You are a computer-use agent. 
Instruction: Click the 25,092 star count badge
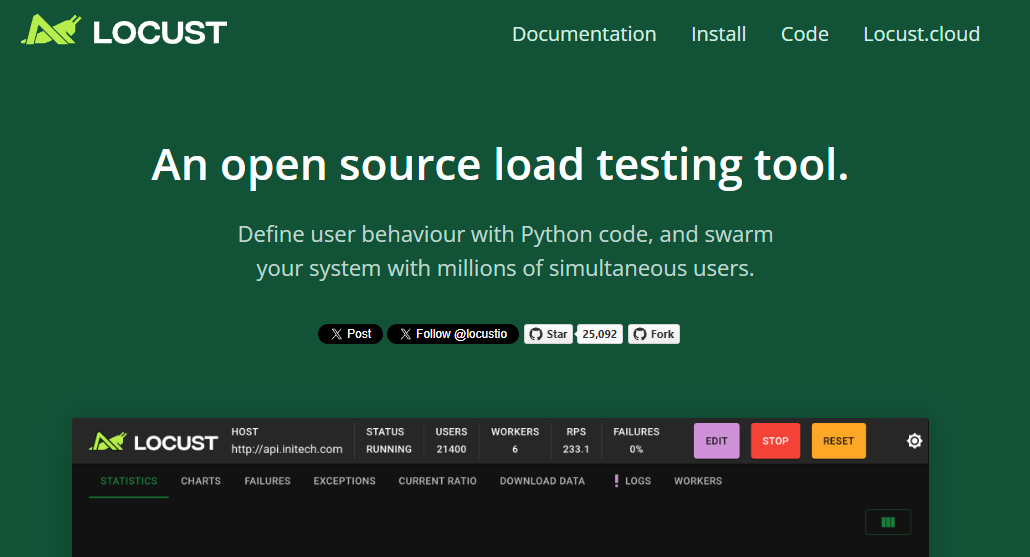600,334
